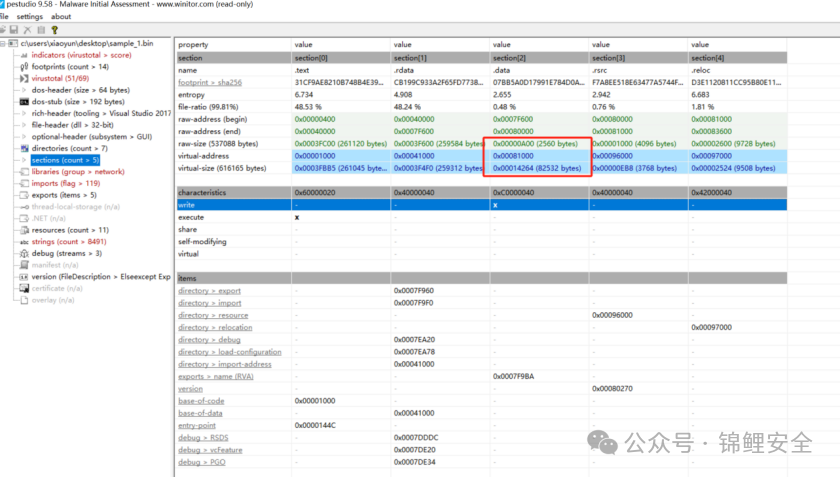This screenshot has height=477, width=840.
Task: Click the .NET node icon
Action: click(24, 219)
